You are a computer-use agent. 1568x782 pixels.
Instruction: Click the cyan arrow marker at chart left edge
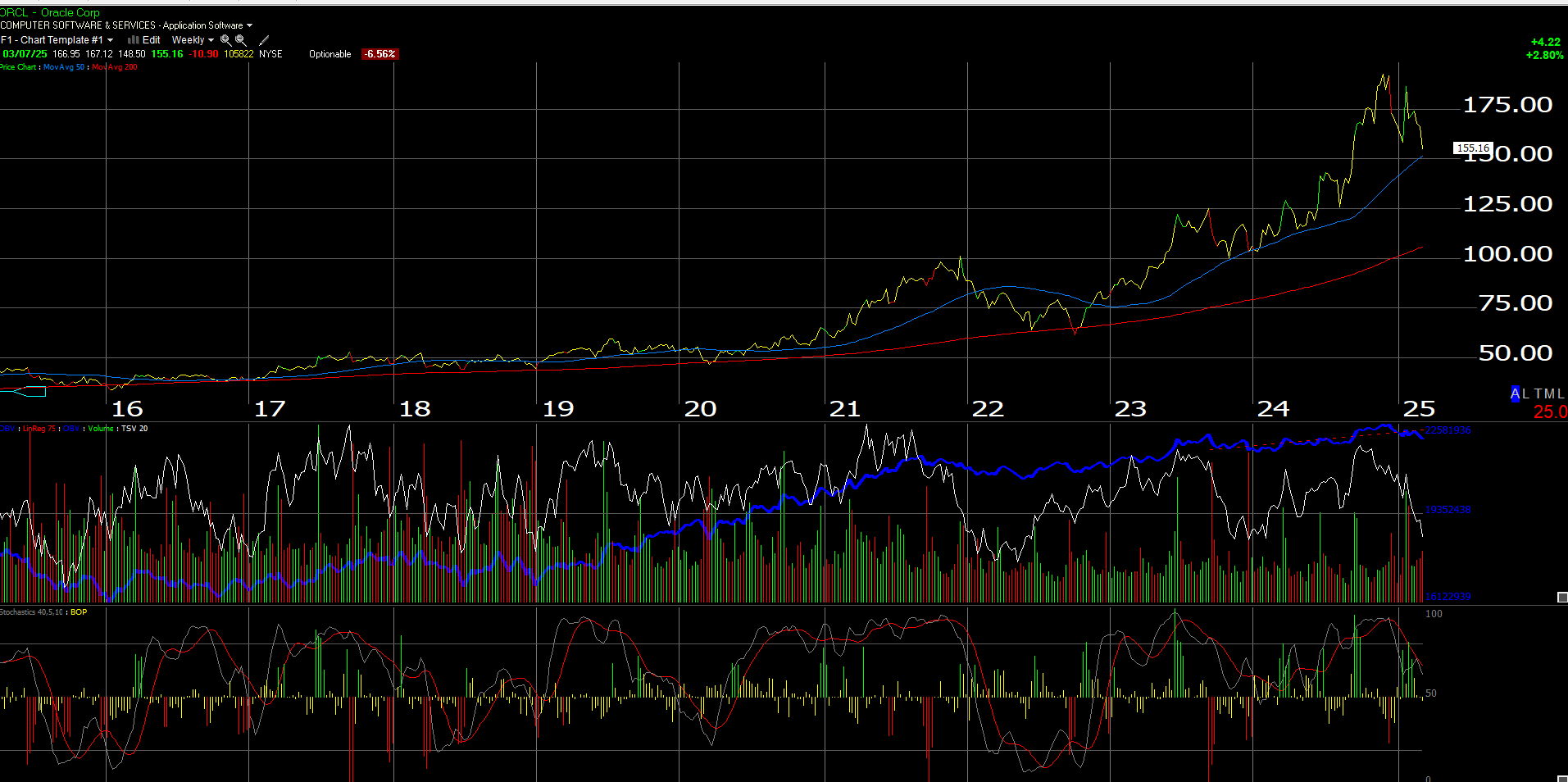[22, 391]
